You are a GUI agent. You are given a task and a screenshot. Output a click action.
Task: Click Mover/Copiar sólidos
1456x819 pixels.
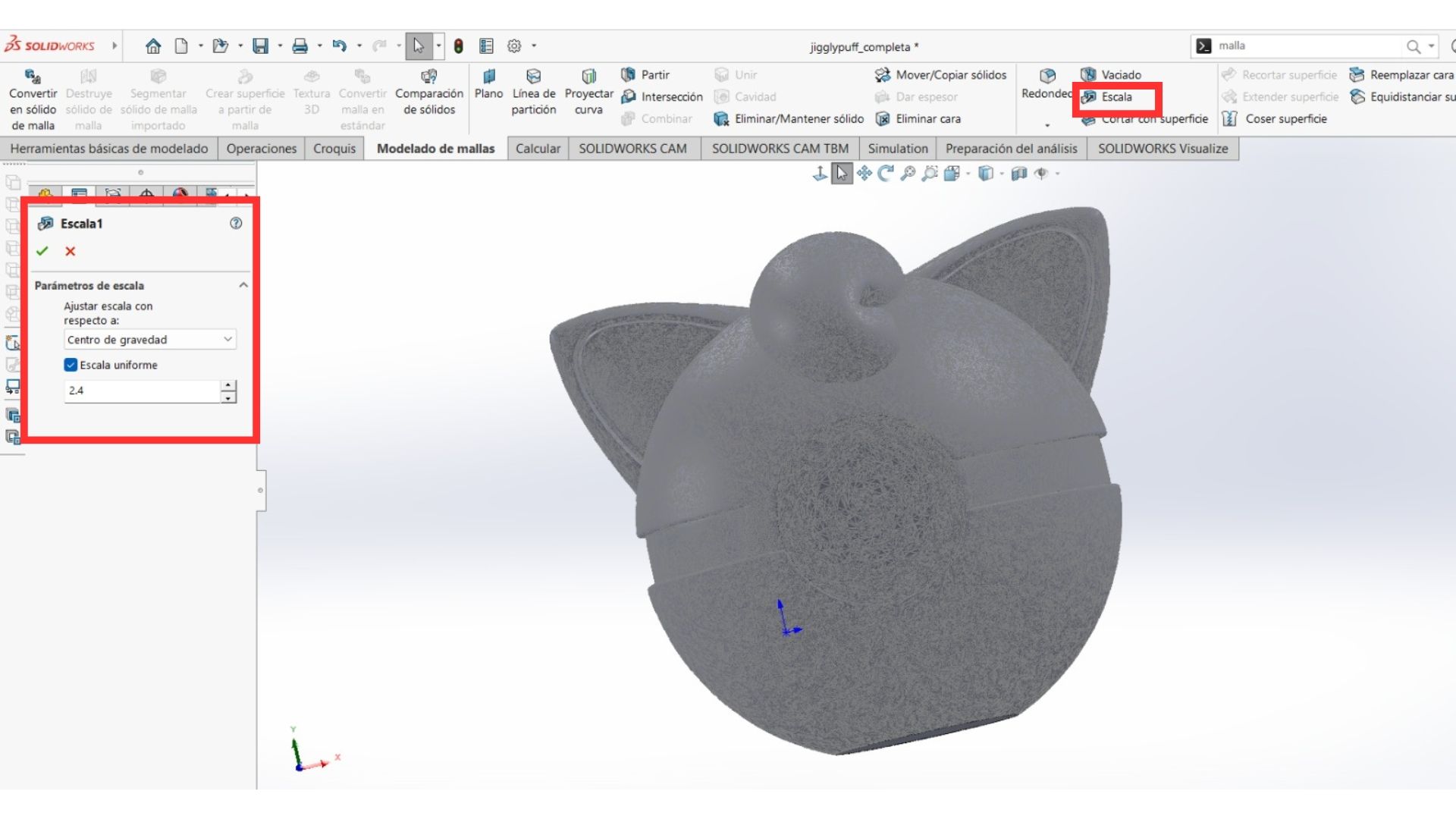(x=940, y=75)
